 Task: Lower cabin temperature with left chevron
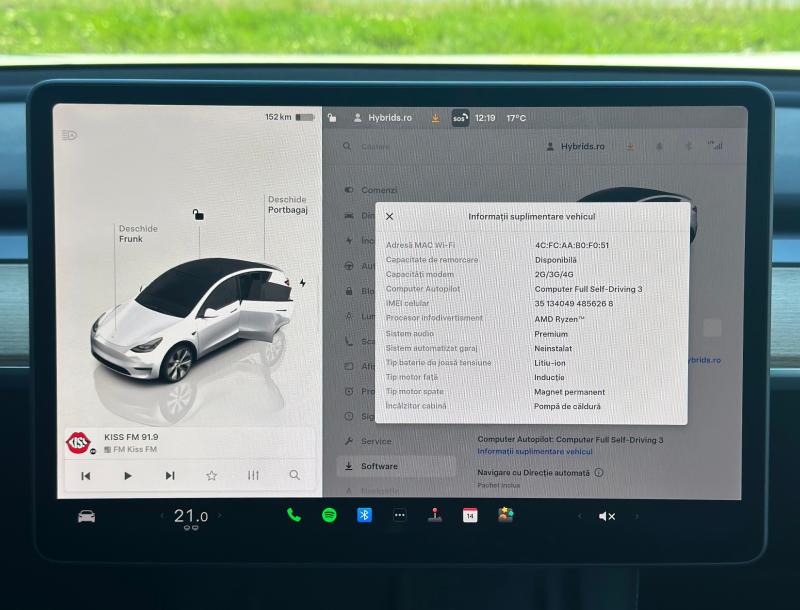coord(162,516)
